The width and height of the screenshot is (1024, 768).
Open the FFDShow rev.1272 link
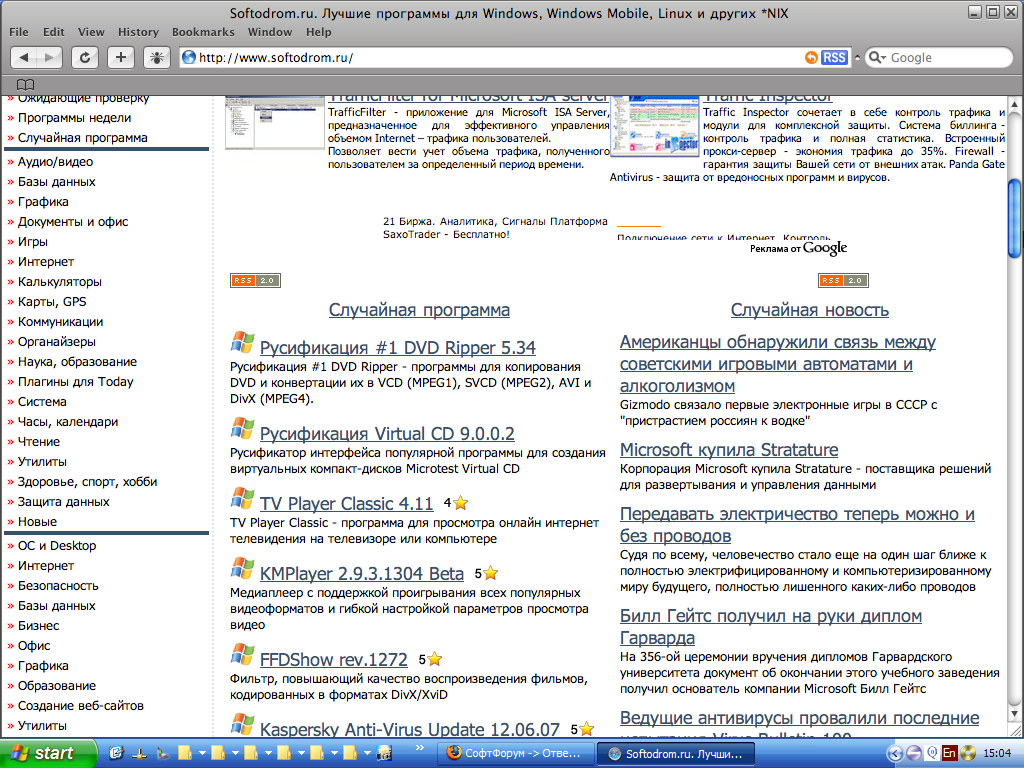[x=334, y=660]
